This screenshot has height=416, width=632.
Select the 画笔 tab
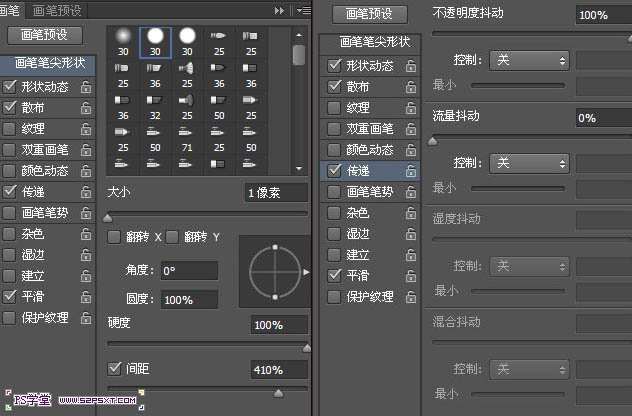click(8, 10)
